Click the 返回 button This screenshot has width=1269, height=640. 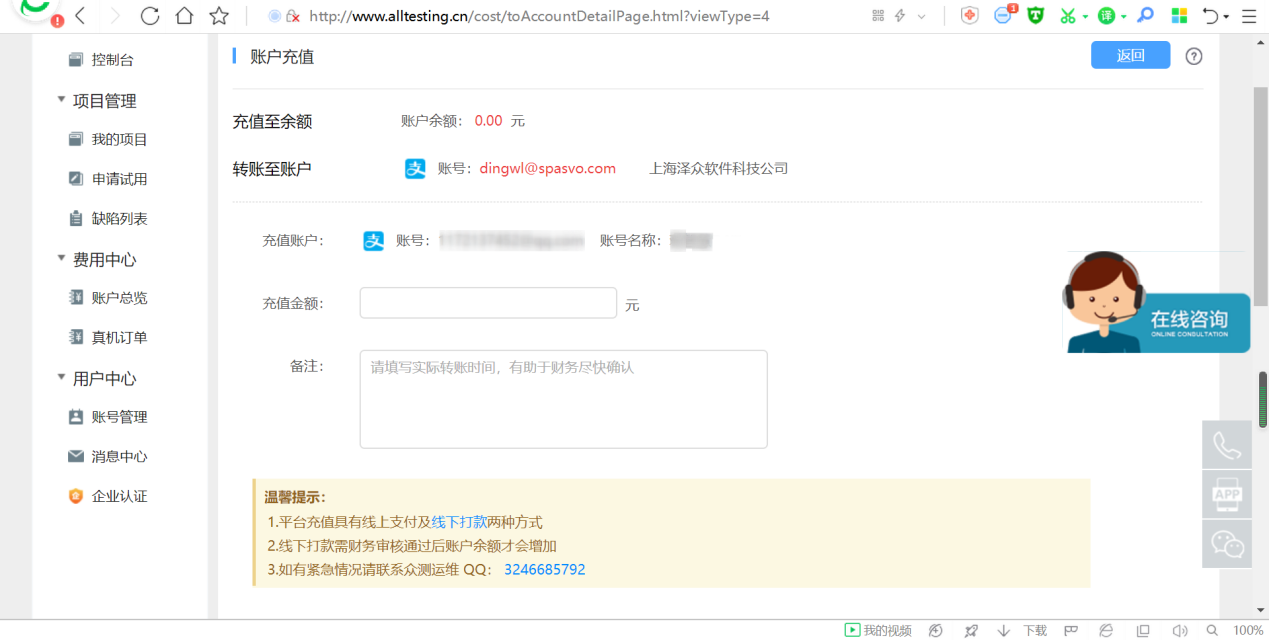pos(1130,56)
